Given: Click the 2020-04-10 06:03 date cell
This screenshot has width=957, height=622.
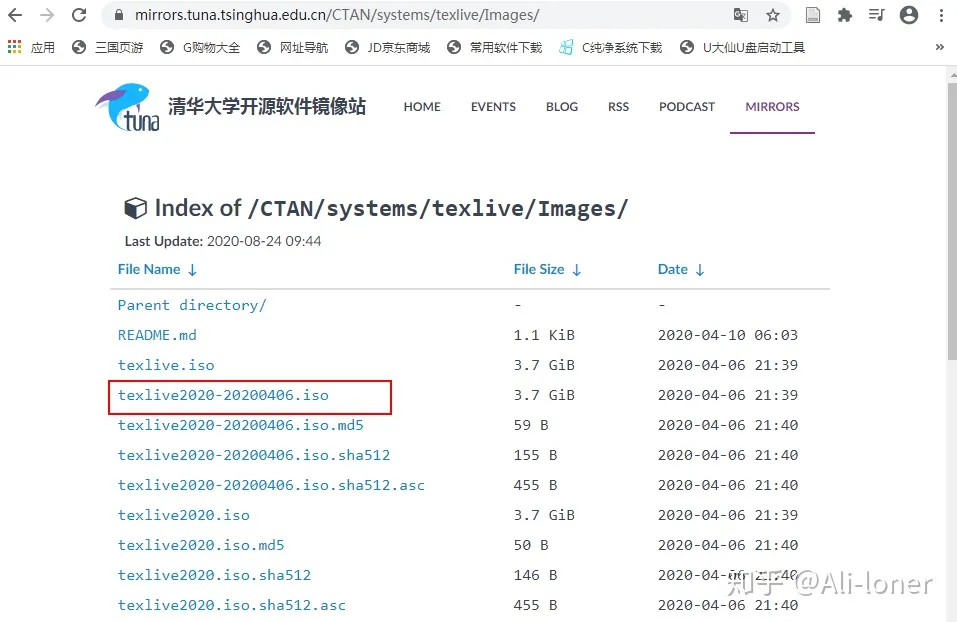Looking at the screenshot, I should coord(728,335).
